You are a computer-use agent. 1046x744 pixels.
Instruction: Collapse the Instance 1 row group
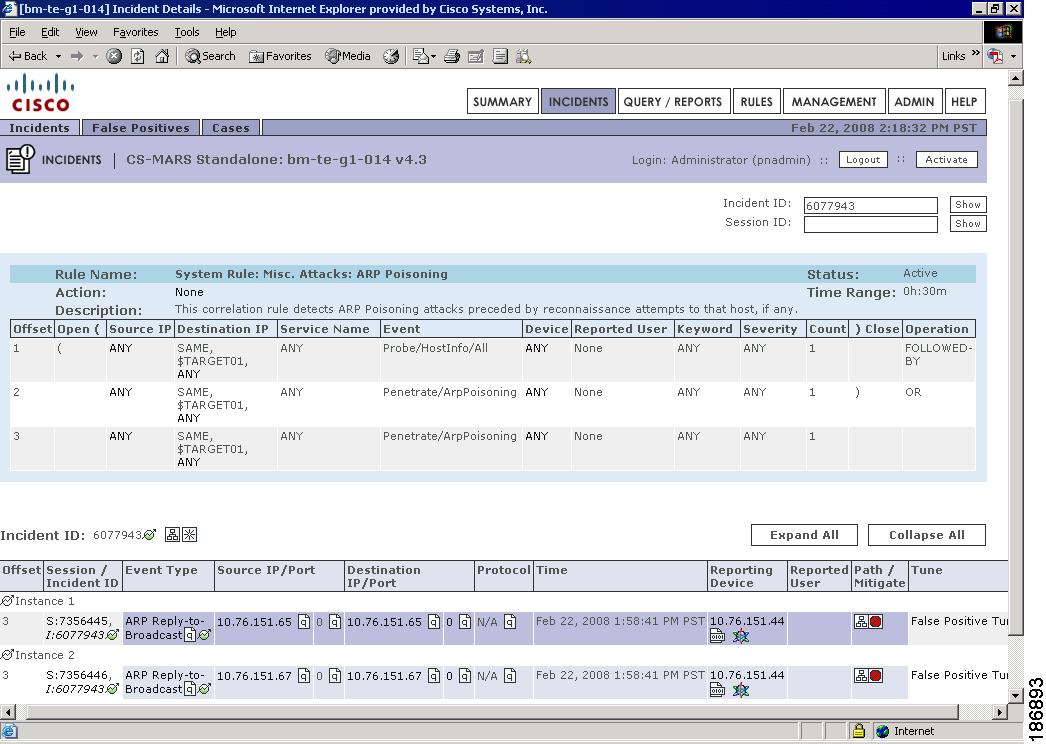tap(7, 601)
